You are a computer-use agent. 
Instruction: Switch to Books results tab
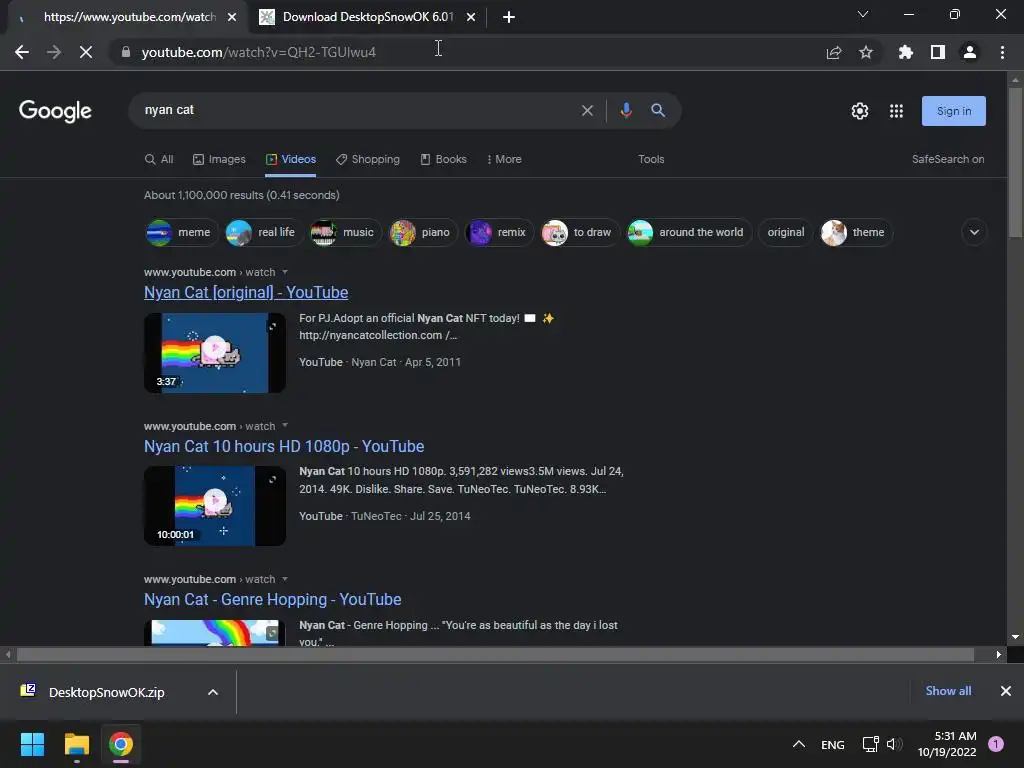click(x=443, y=159)
